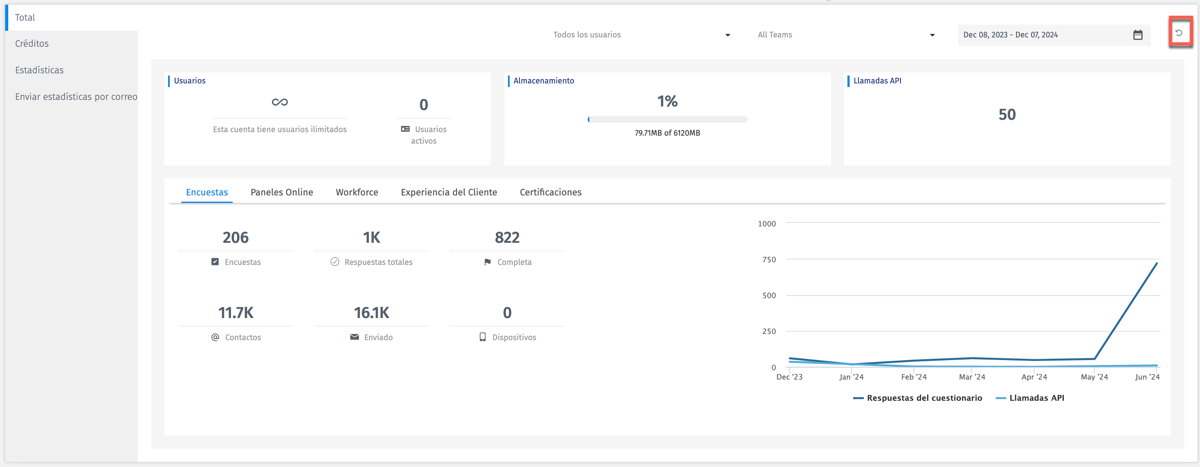
Task: Switch to the Paneles Online tab
Action: coord(281,192)
